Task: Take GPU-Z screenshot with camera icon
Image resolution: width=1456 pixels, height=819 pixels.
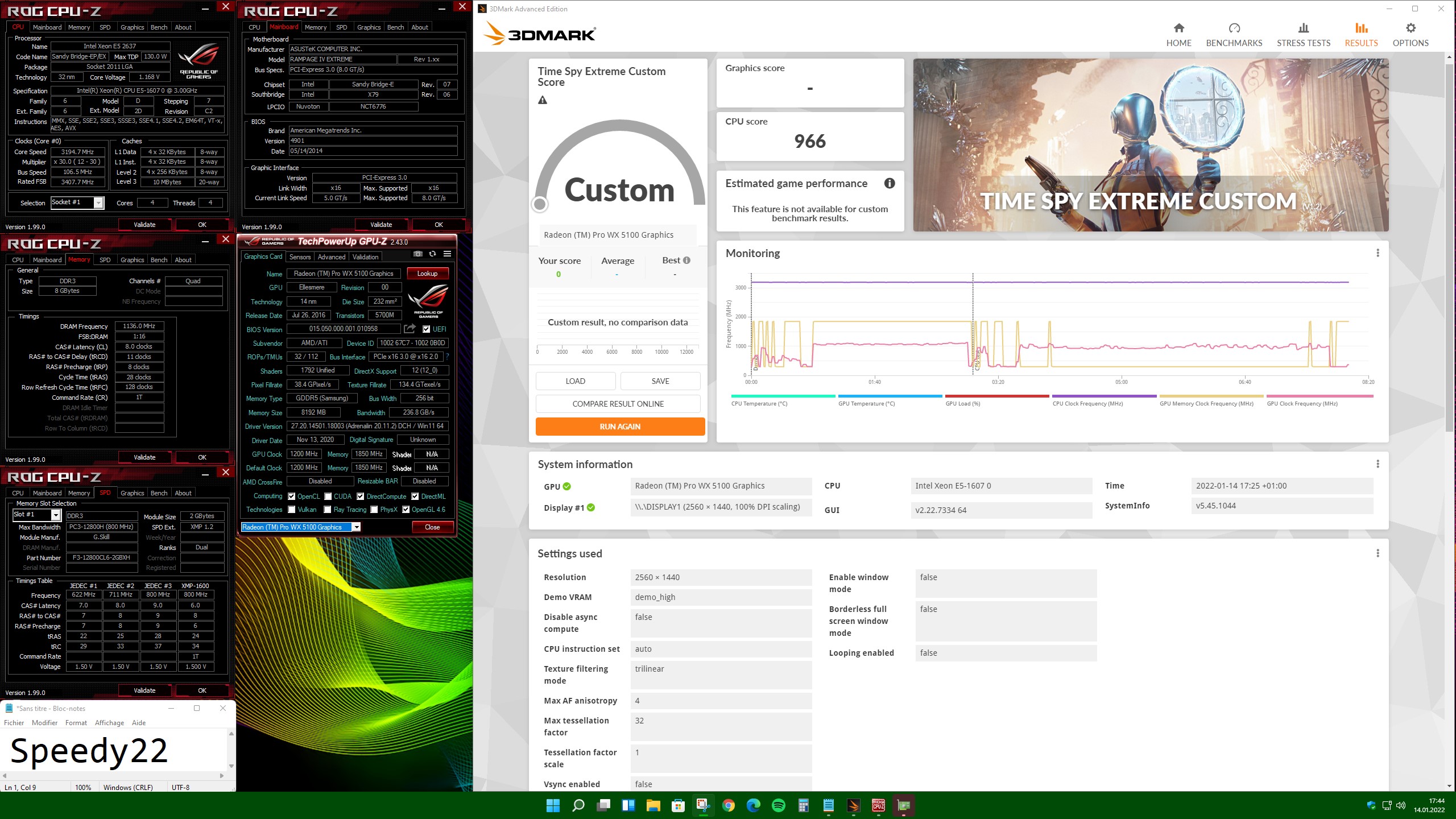Action: (x=418, y=254)
